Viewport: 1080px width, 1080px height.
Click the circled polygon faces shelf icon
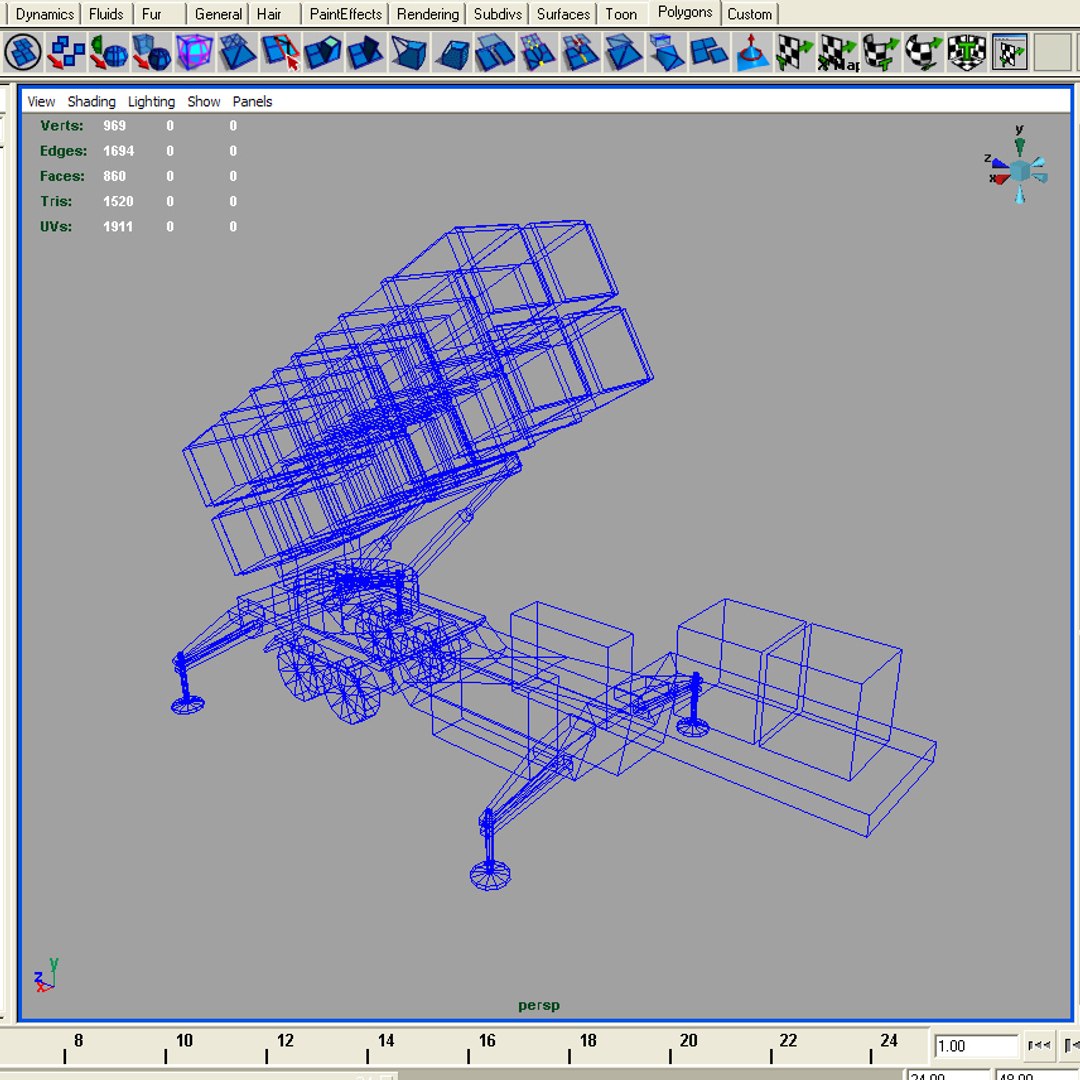pyautogui.click(x=23, y=53)
